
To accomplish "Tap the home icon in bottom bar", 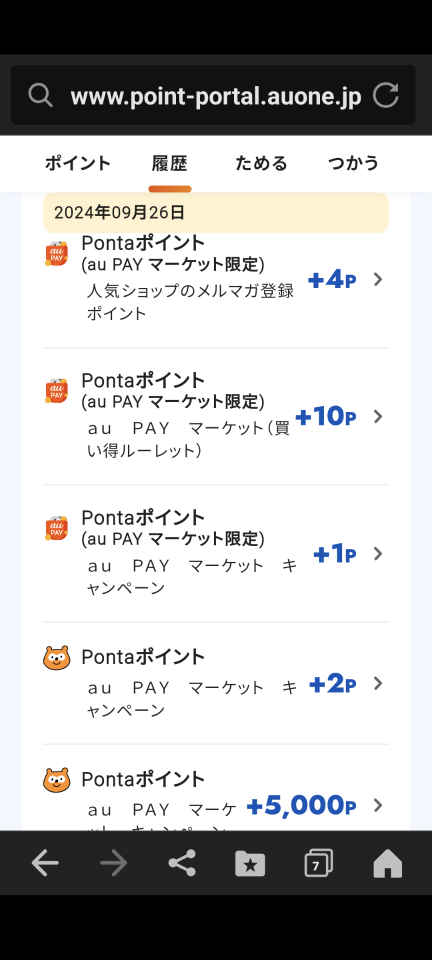I will click(x=387, y=863).
